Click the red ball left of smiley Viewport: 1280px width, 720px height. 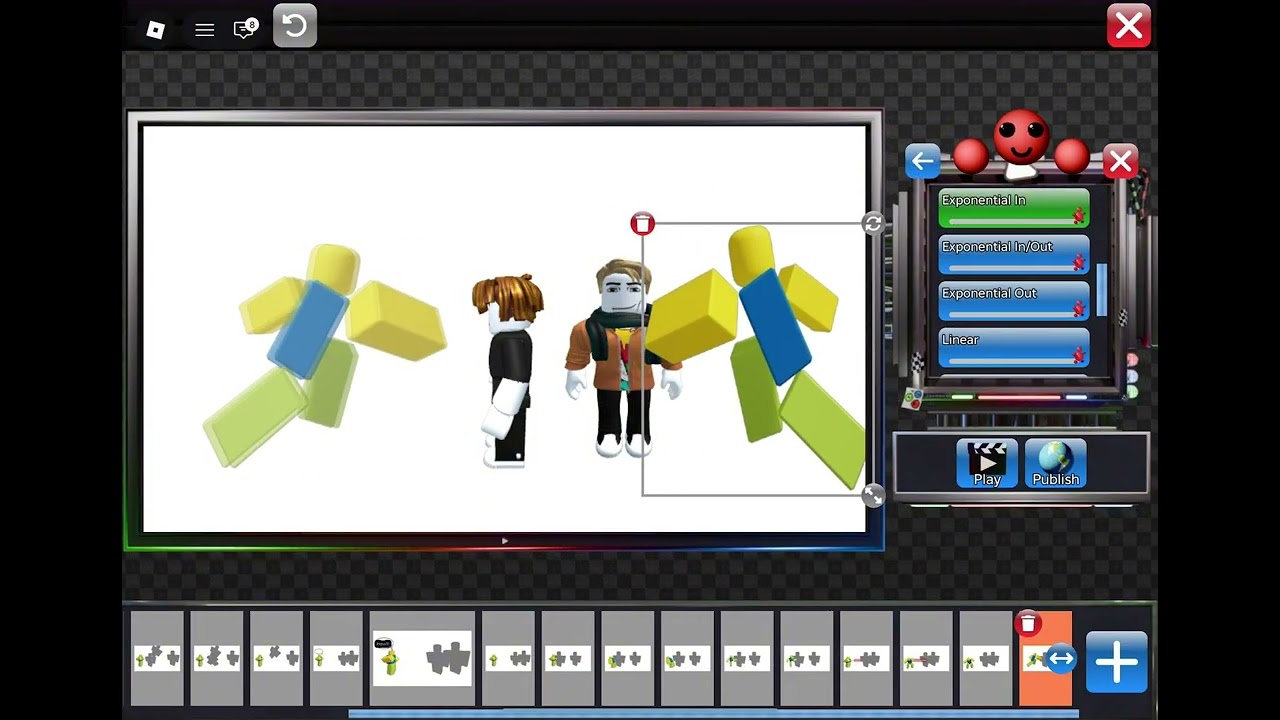970,156
